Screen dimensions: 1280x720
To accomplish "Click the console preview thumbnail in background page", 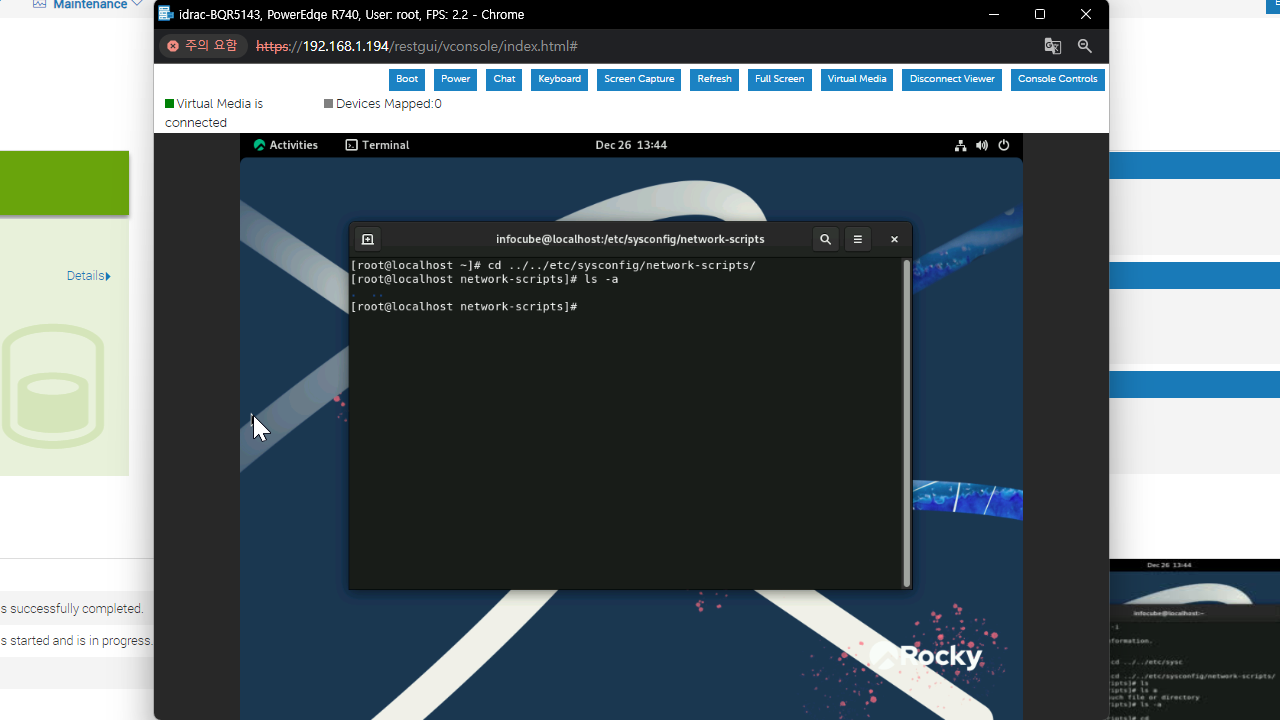I will 1195,639.
